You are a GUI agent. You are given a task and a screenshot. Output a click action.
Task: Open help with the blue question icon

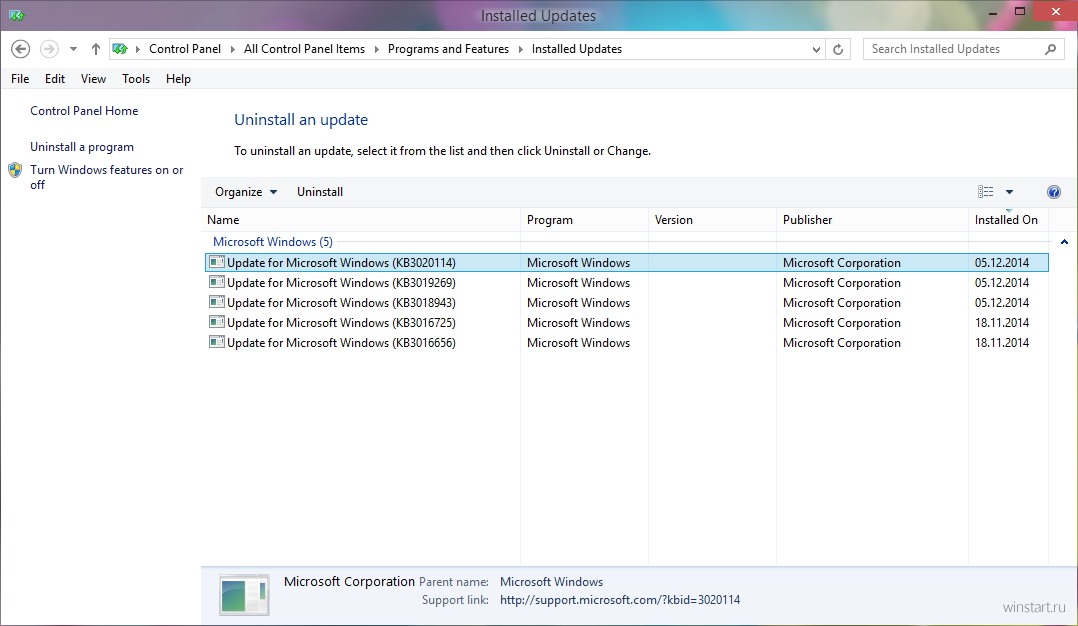(x=1054, y=192)
